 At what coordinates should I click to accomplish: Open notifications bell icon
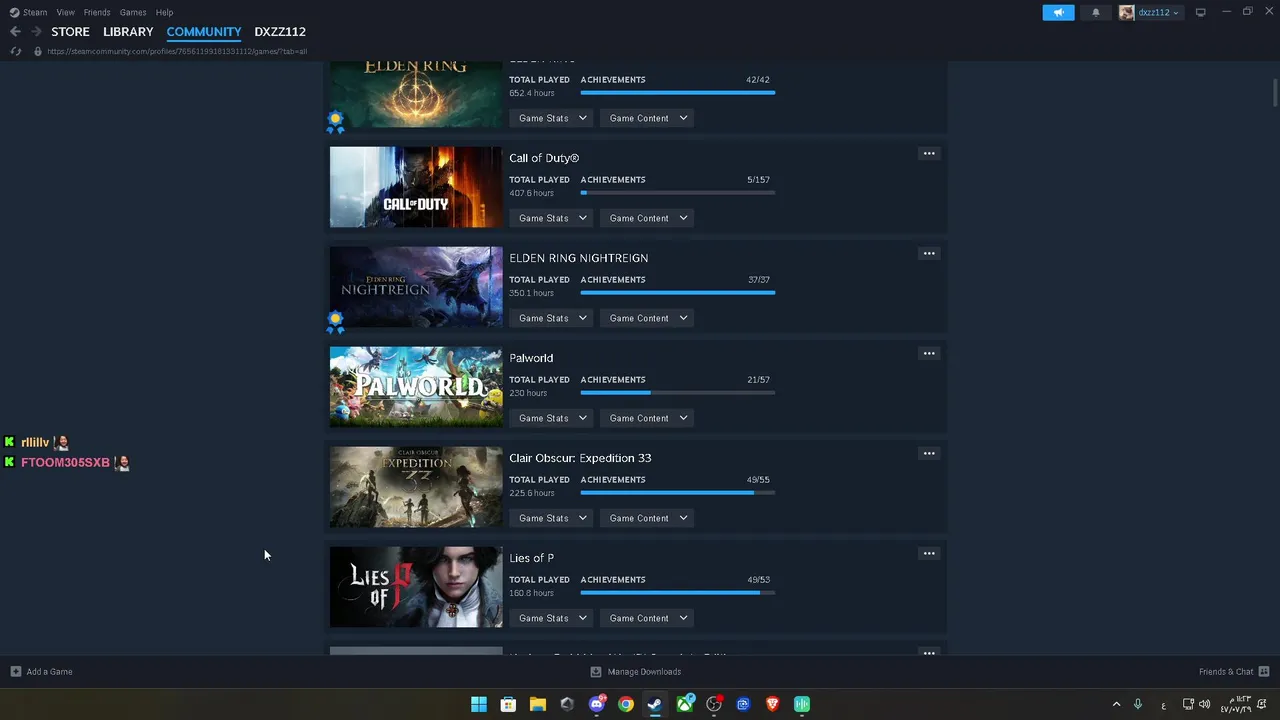tap(1096, 12)
